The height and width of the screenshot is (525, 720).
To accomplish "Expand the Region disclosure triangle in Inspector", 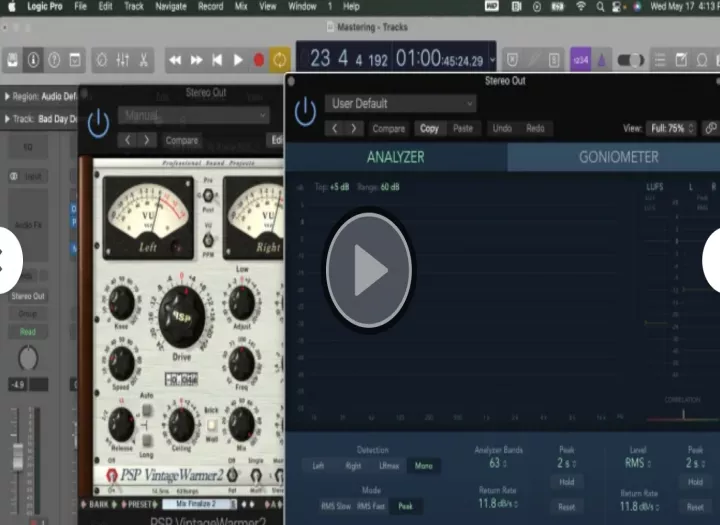I will (7, 96).
